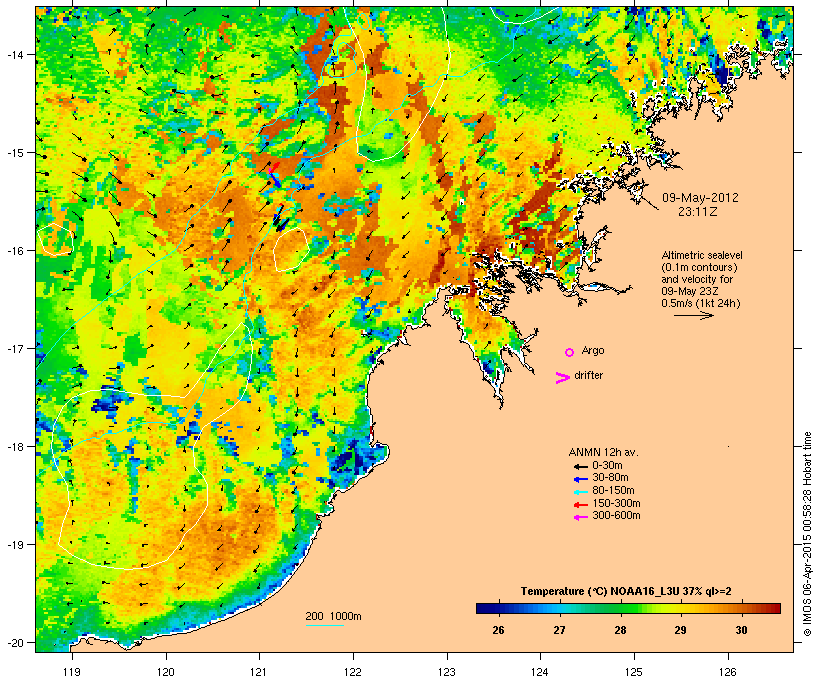
Task: Click the 'ANMN 12h av.' heading
Action: click(x=603, y=452)
